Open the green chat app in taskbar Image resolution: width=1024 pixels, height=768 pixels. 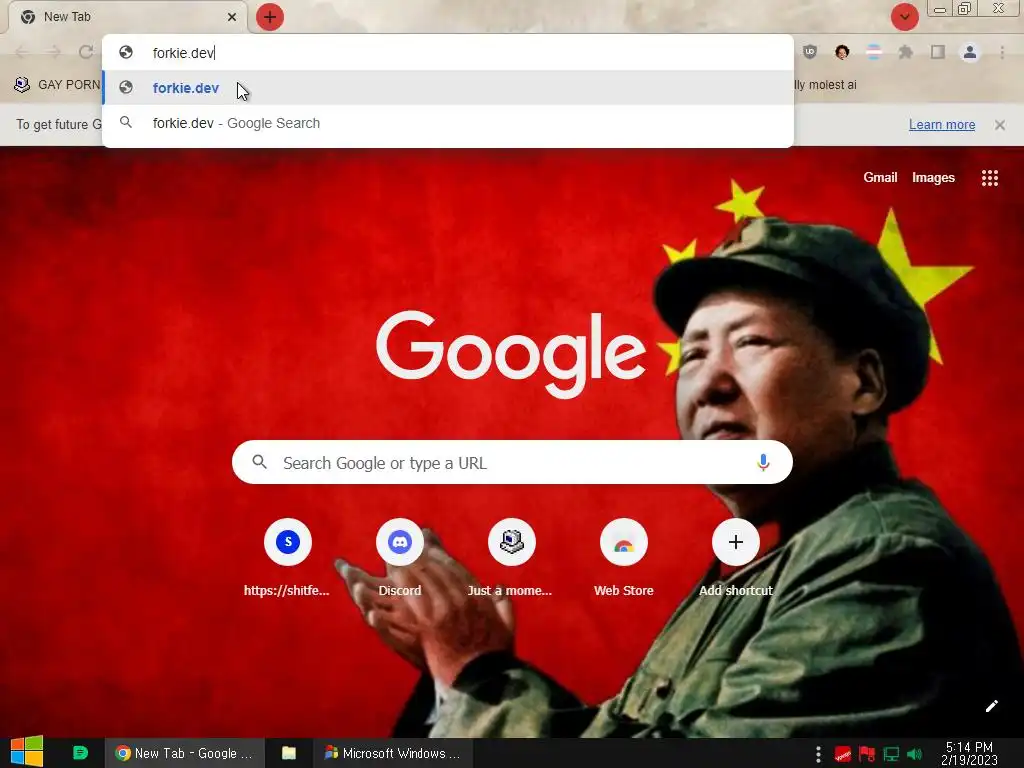tap(80, 753)
